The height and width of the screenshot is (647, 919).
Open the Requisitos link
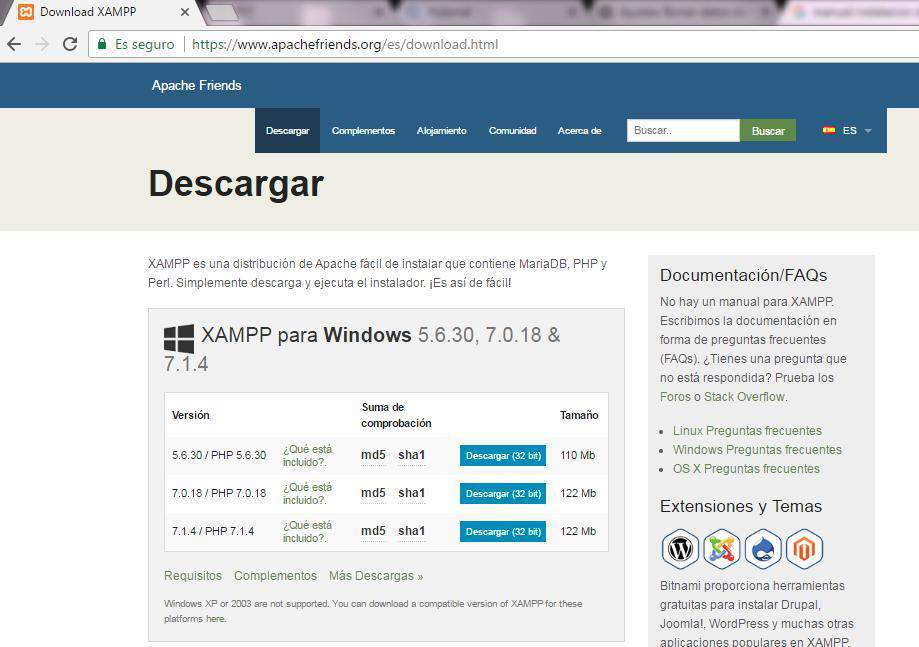193,576
